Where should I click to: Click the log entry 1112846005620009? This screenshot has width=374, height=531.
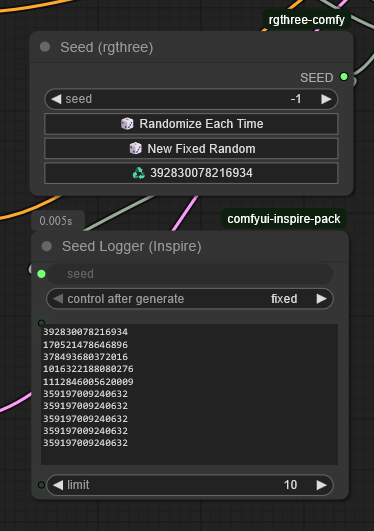(x=88, y=382)
